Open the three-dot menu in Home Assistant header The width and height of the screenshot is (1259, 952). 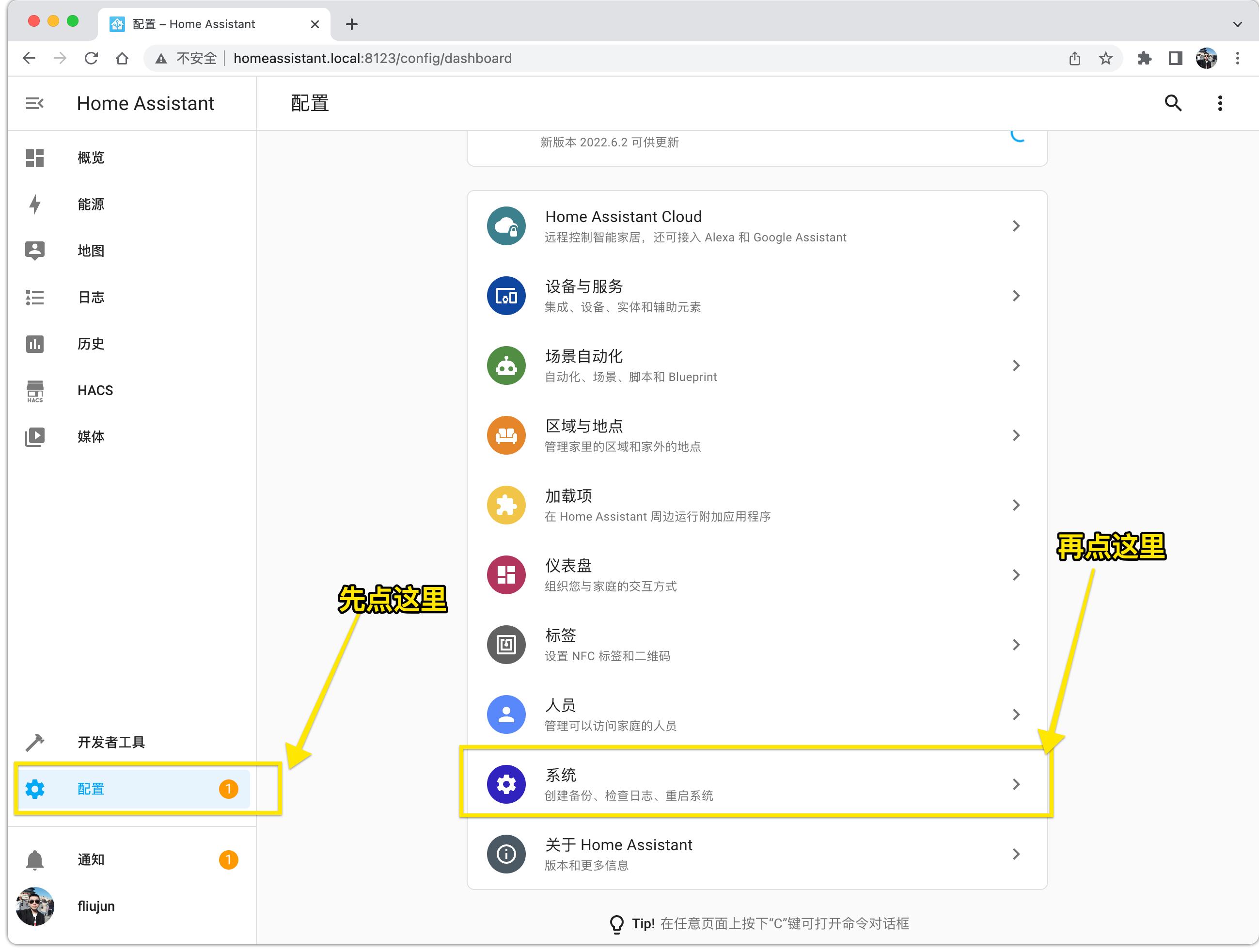tap(1219, 103)
